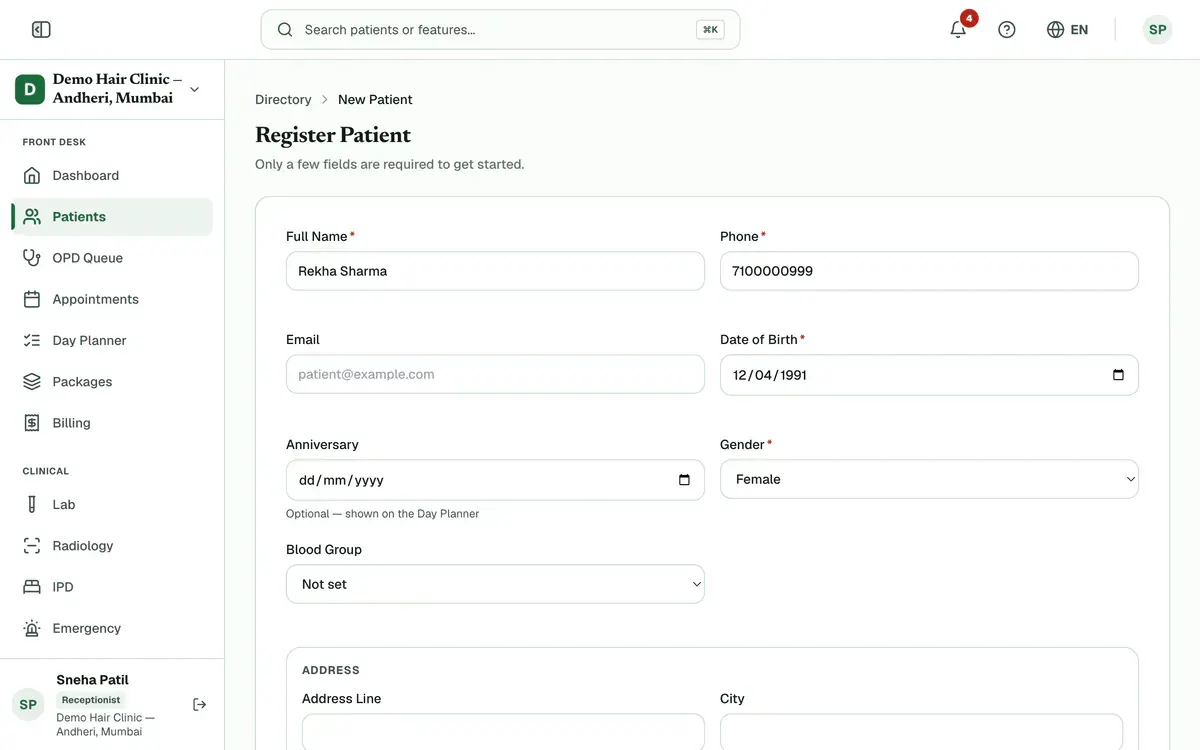Click the Sneha Patil user name
The width and height of the screenshot is (1200, 750).
[92, 680]
